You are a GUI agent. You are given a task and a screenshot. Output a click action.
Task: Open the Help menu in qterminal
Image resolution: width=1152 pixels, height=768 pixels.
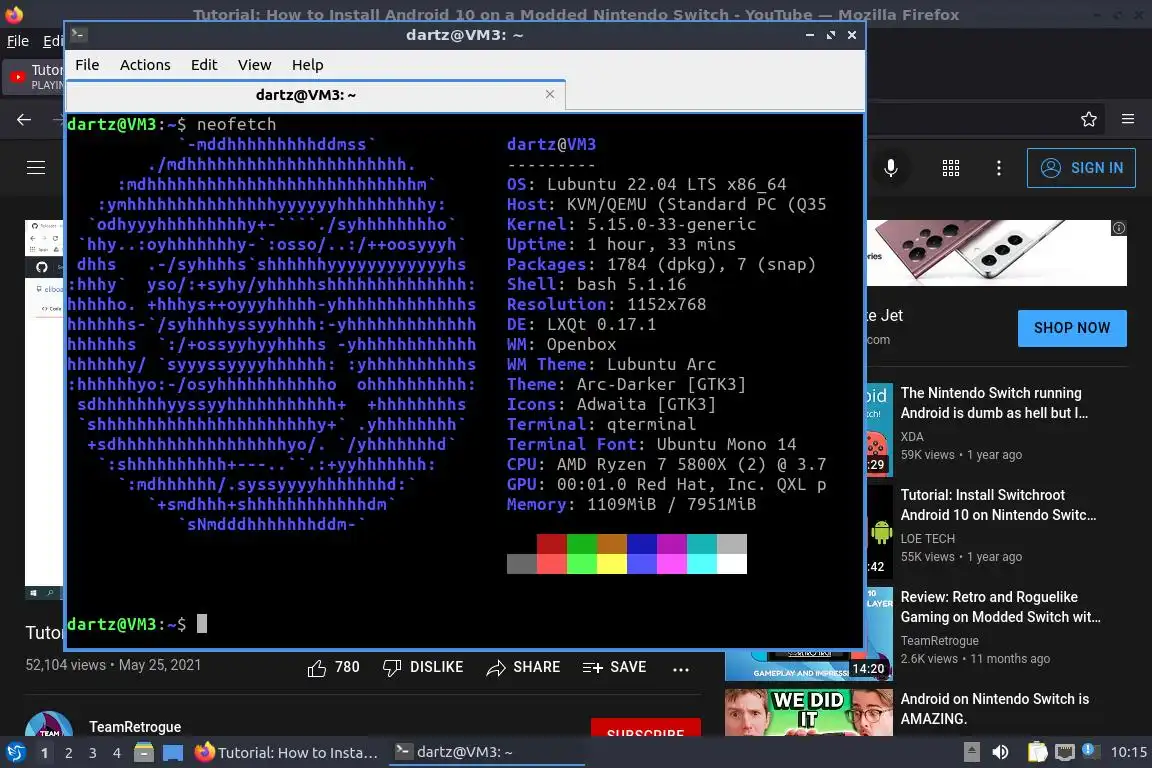point(307,65)
